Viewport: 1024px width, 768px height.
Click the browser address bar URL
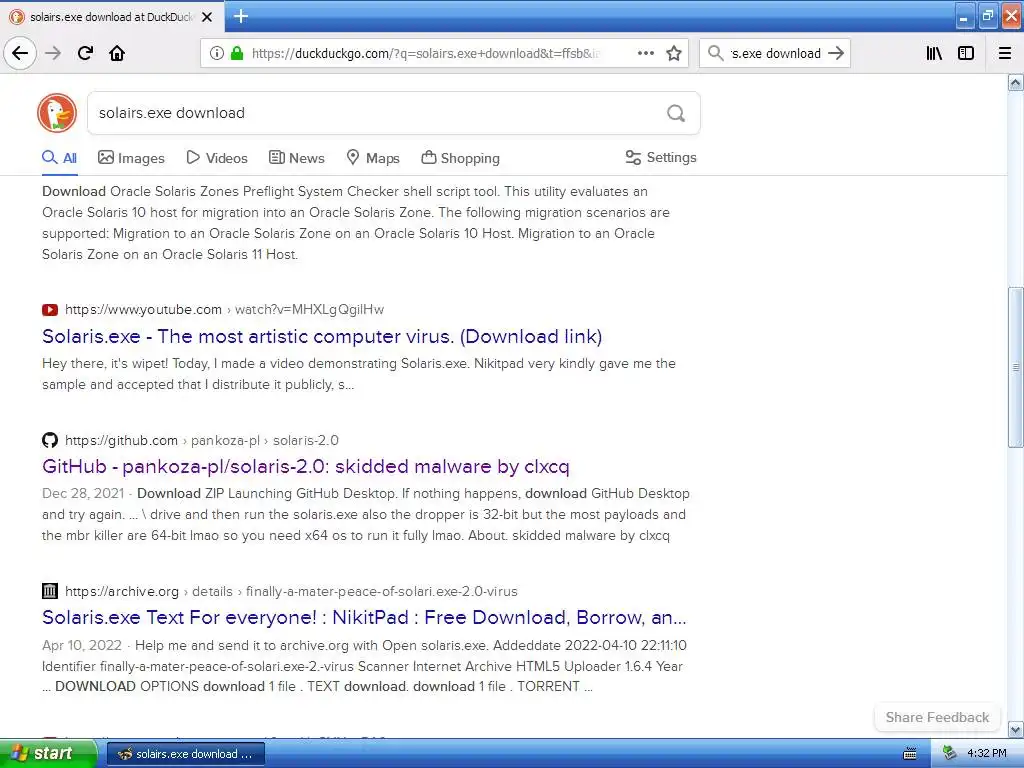424,53
